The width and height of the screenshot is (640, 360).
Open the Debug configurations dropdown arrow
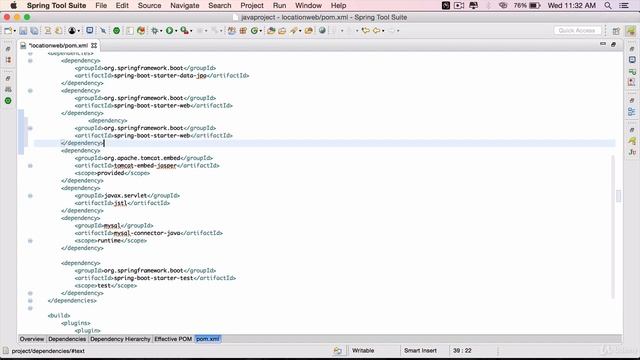pos(161,31)
